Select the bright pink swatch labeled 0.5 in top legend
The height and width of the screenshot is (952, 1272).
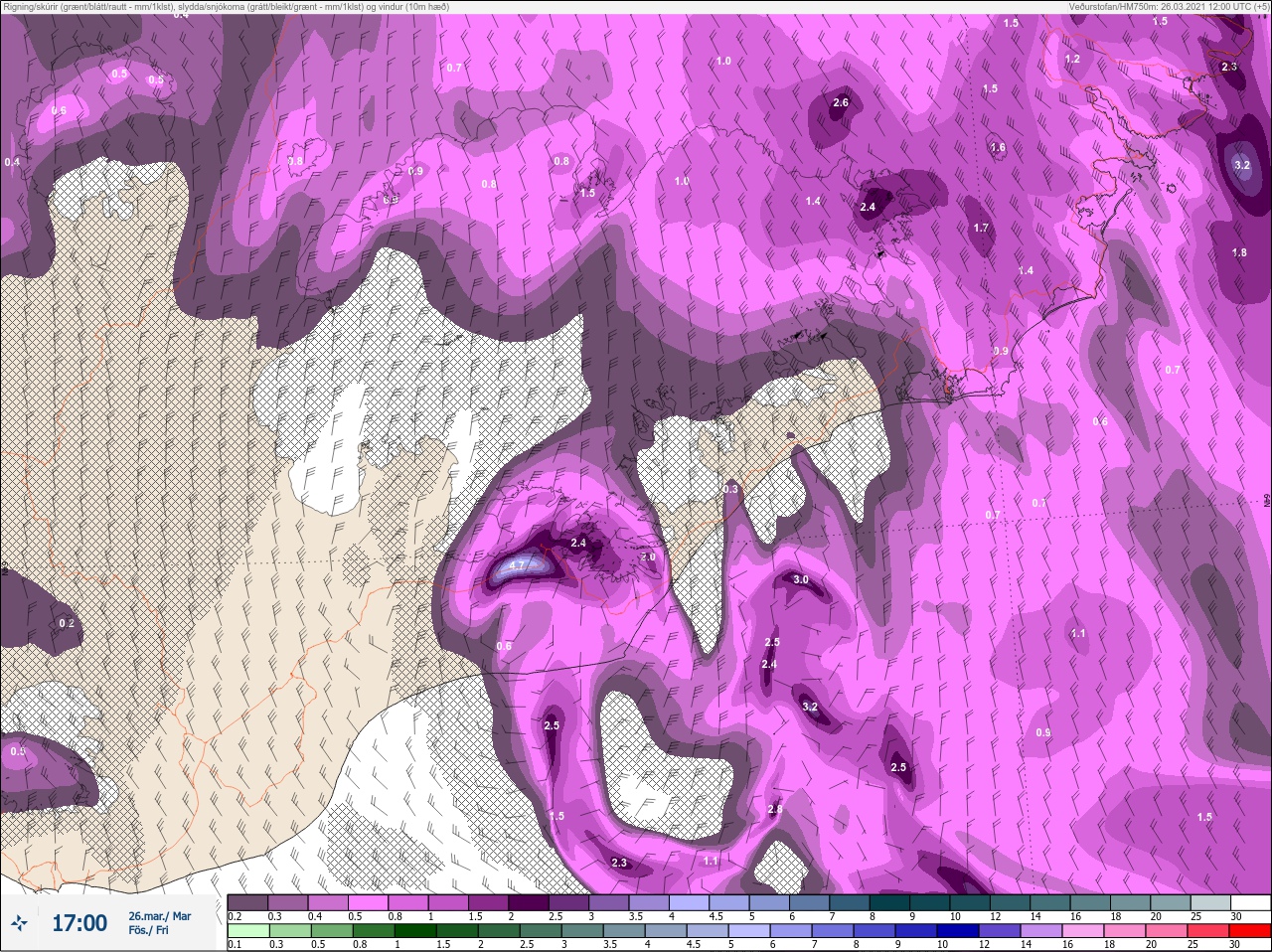tap(368, 902)
